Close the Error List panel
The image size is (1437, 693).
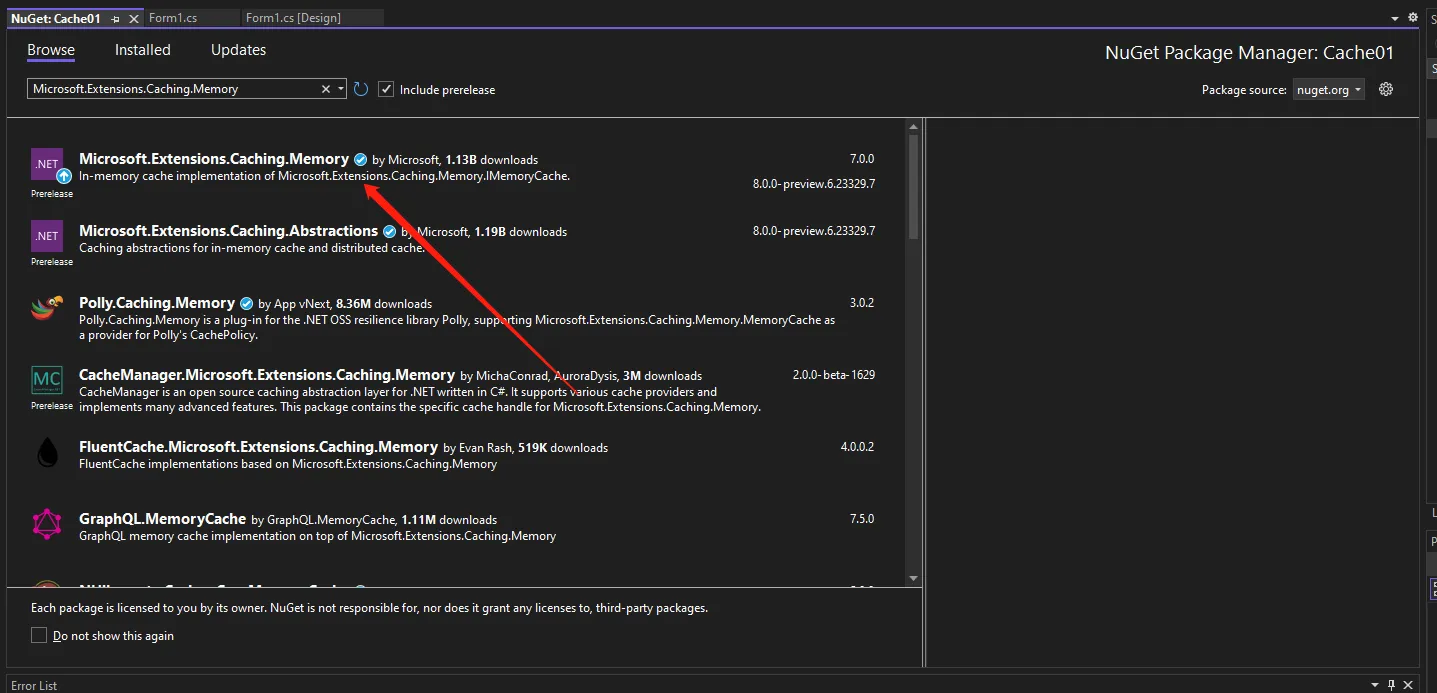tap(1408, 685)
